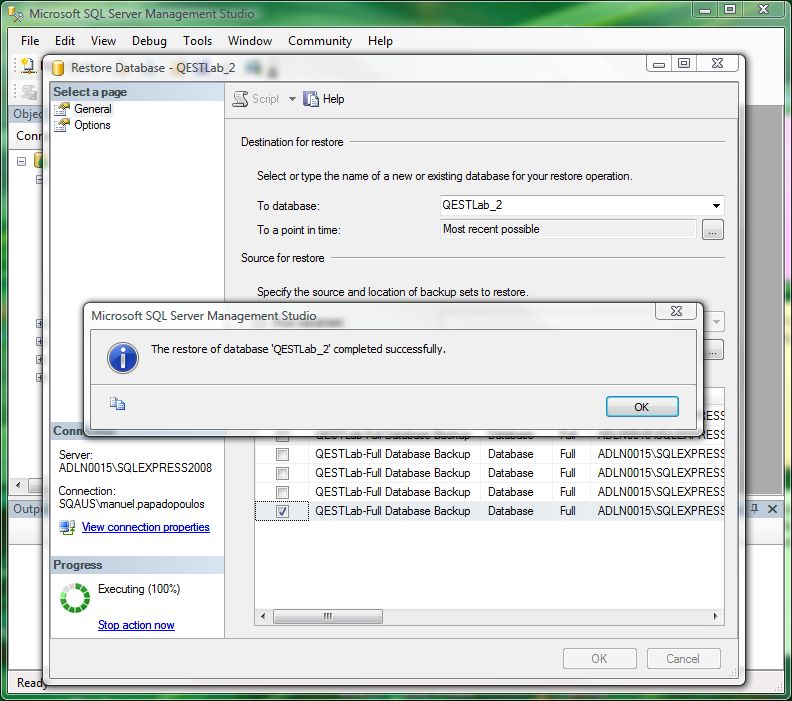Image resolution: width=792 pixels, height=701 pixels.
Task: Select the Options page icon
Action: [x=64, y=125]
